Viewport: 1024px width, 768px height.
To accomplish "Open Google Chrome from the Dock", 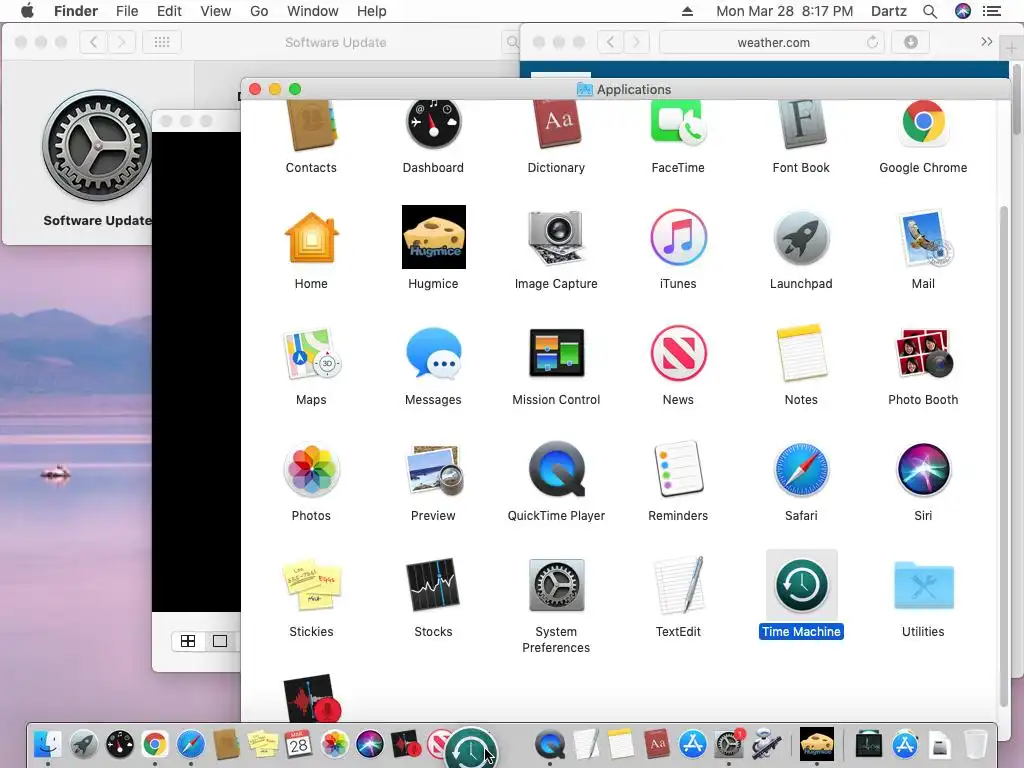I will (155, 744).
